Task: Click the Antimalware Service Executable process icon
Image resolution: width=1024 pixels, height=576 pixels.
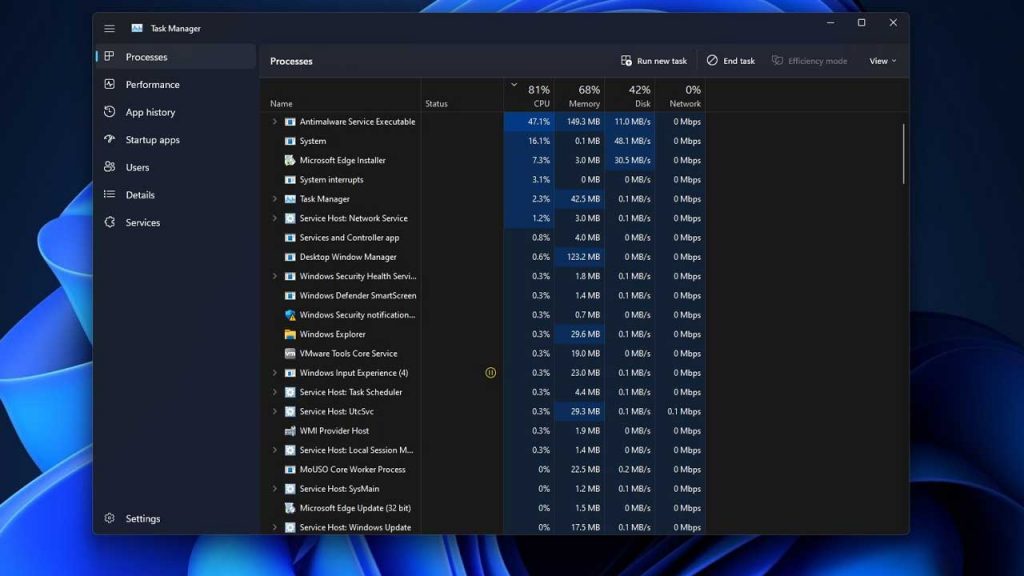Action: click(290, 121)
